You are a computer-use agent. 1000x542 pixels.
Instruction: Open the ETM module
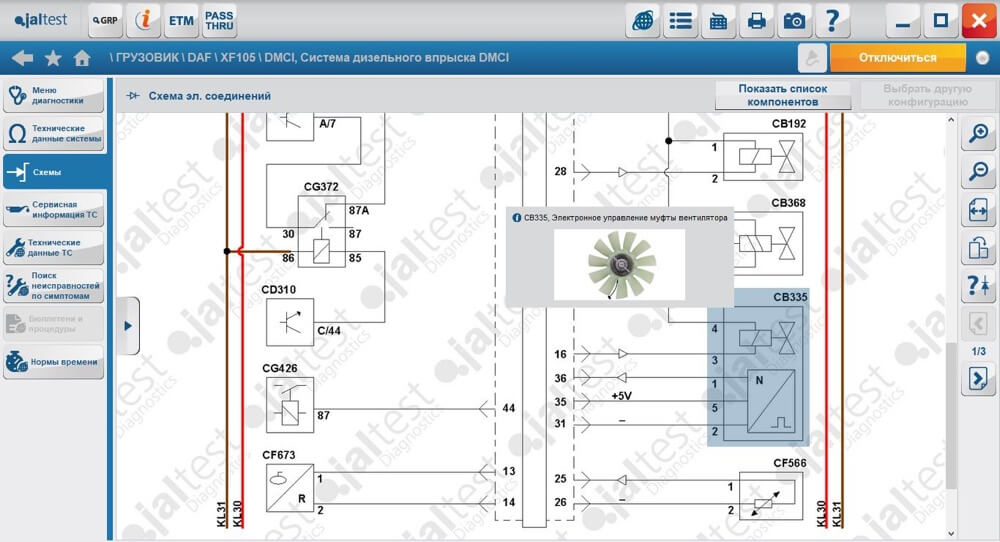180,20
